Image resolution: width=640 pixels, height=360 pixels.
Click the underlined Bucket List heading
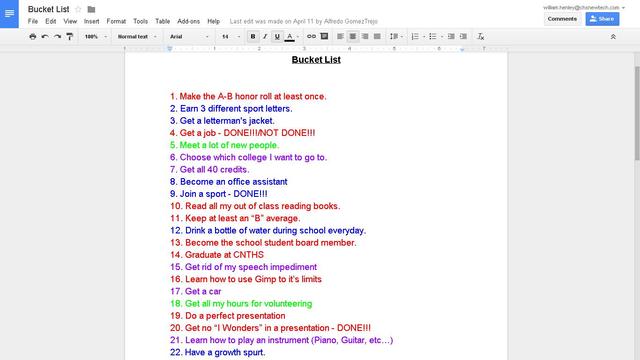click(316, 60)
